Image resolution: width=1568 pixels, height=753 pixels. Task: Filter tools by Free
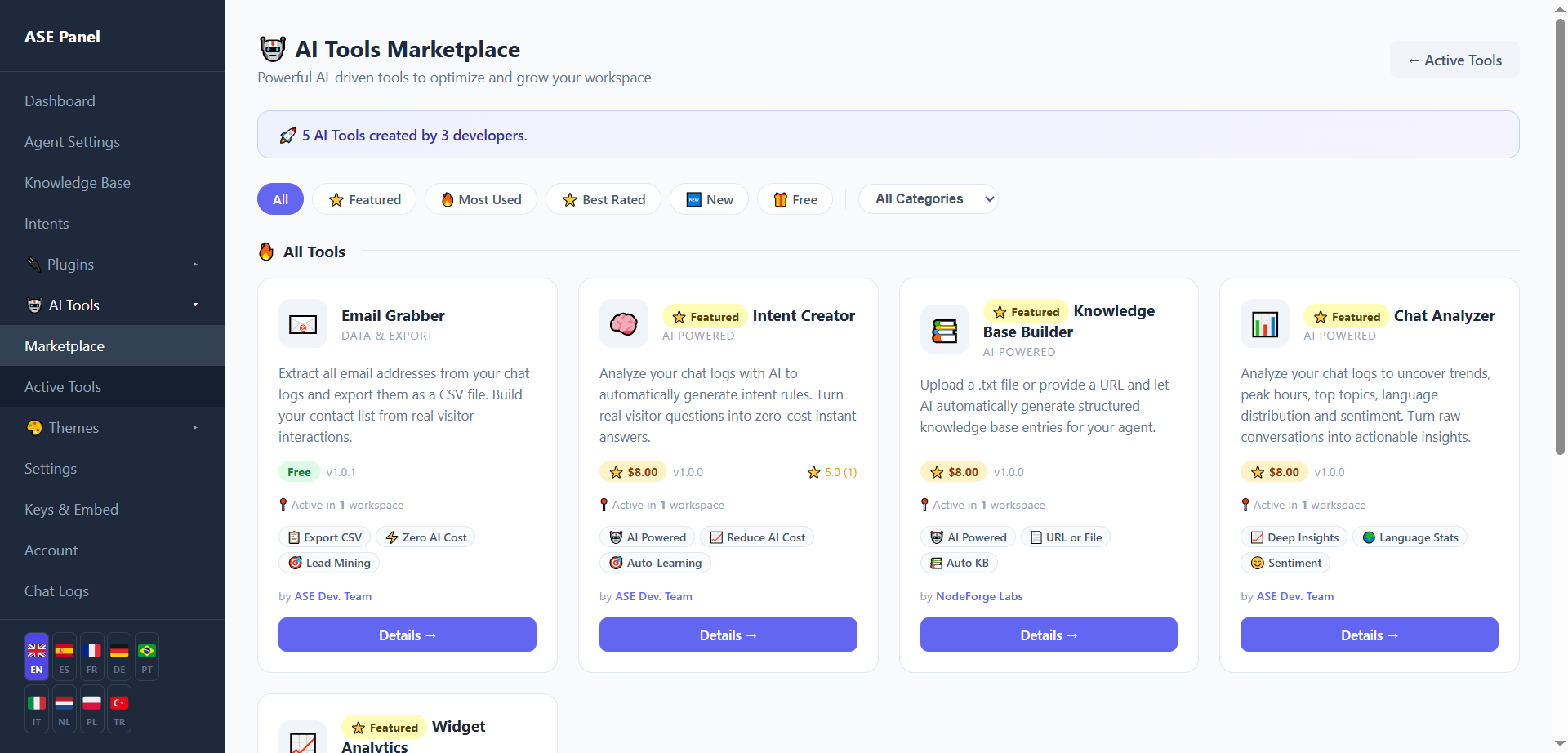[795, 199]
